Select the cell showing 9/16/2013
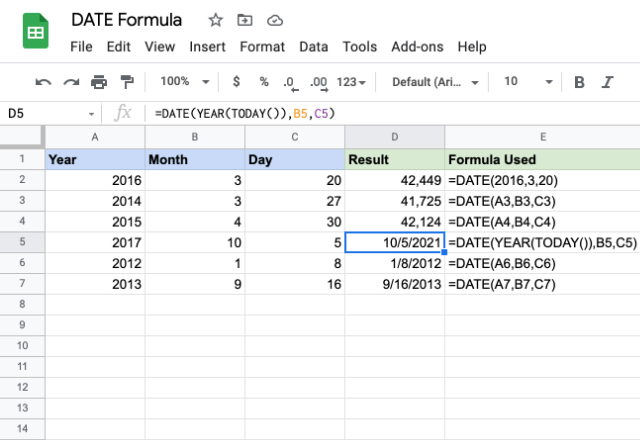This screenshot has height=440, width=640. tap(395, 284)
